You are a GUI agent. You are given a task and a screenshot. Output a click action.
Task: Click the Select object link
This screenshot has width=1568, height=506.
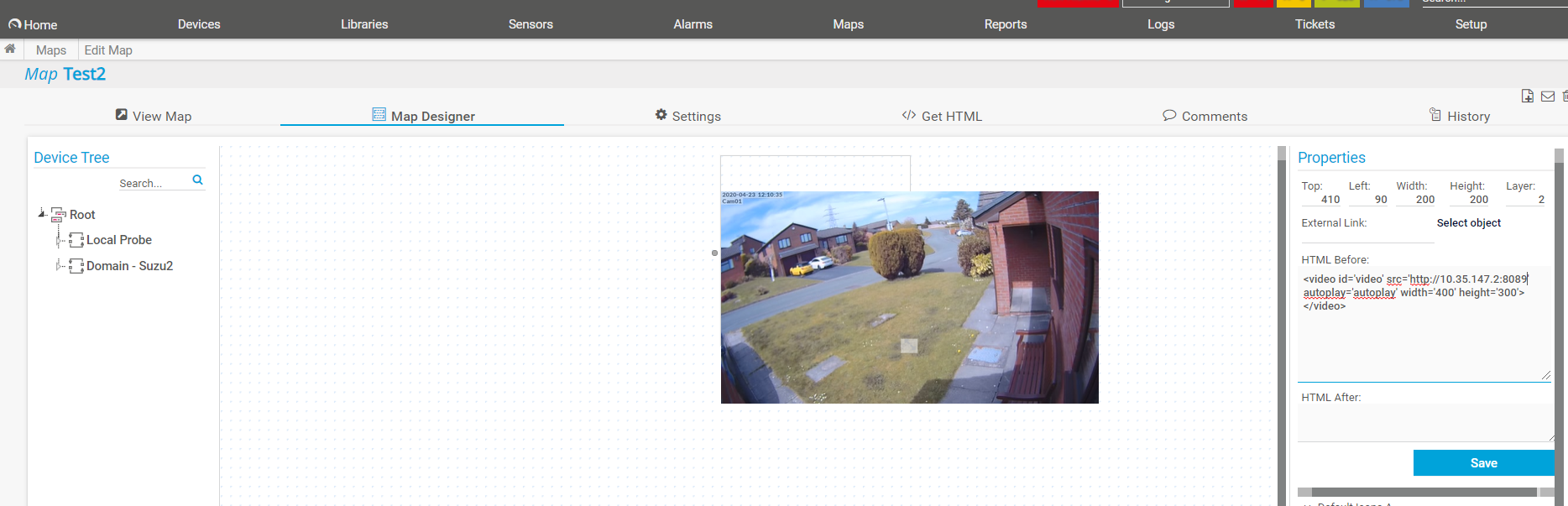(x=1468, y=222)
